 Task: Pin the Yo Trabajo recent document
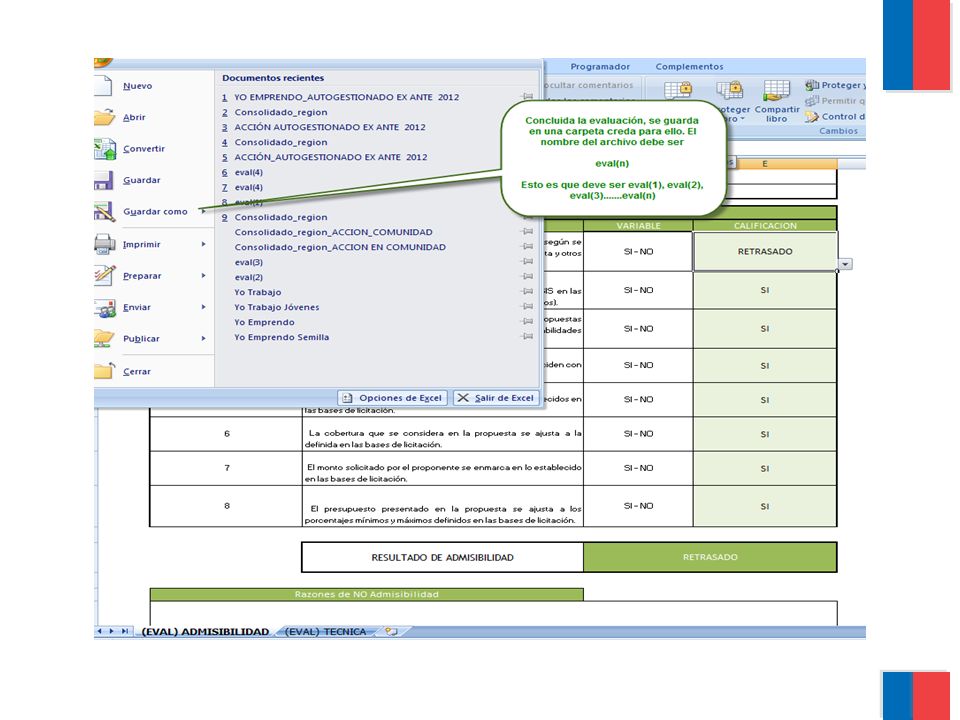click(x=527, y=292)
